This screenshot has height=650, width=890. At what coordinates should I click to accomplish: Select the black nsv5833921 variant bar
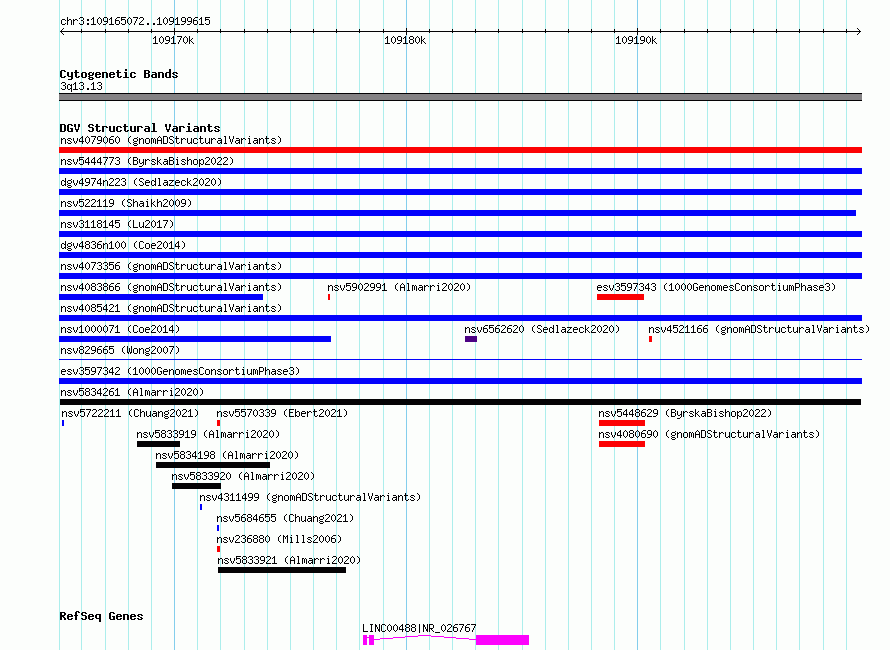(x=282, y=570)
